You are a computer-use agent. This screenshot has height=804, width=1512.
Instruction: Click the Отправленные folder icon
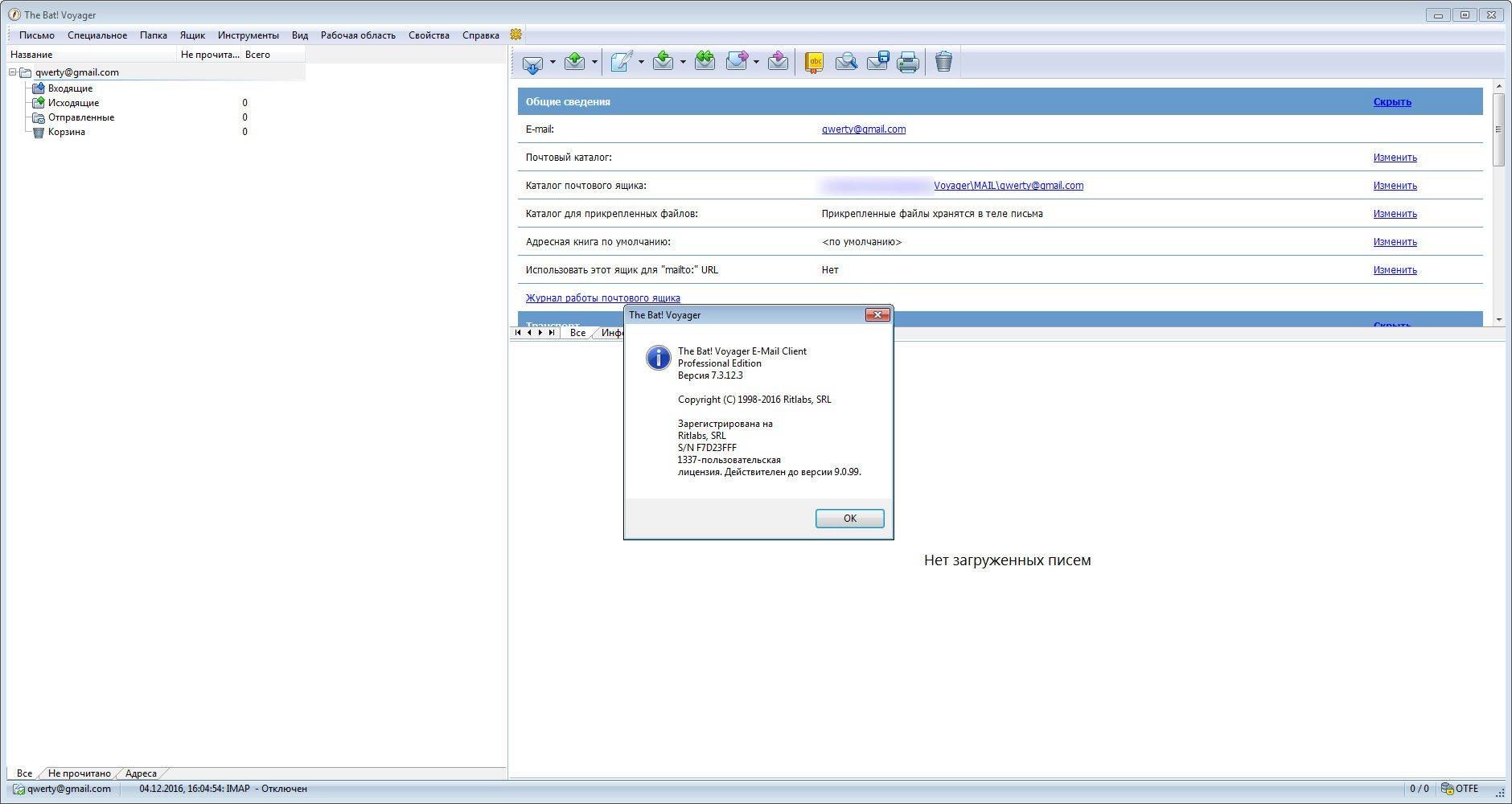coord(38,117)
